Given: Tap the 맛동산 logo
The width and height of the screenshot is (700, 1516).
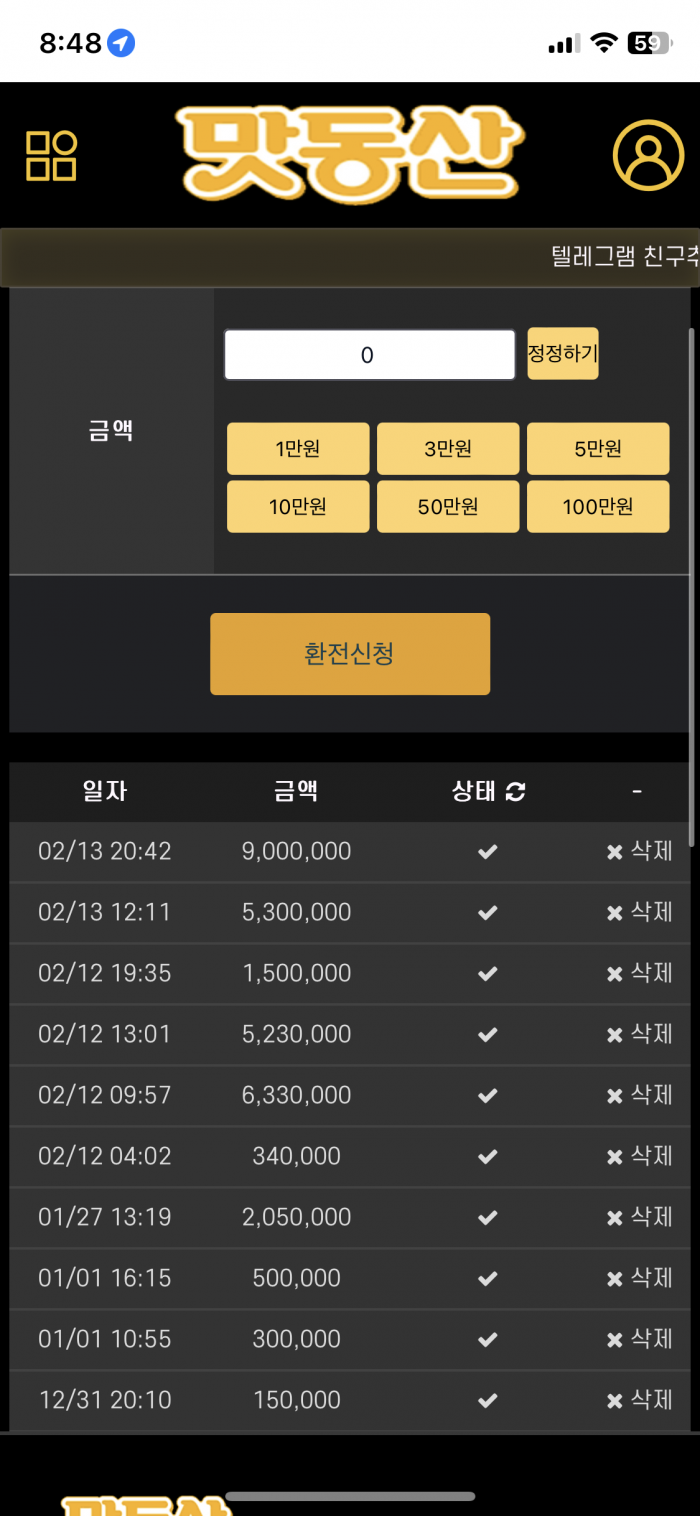Looking at the screenshot, I should coord(349,153).
